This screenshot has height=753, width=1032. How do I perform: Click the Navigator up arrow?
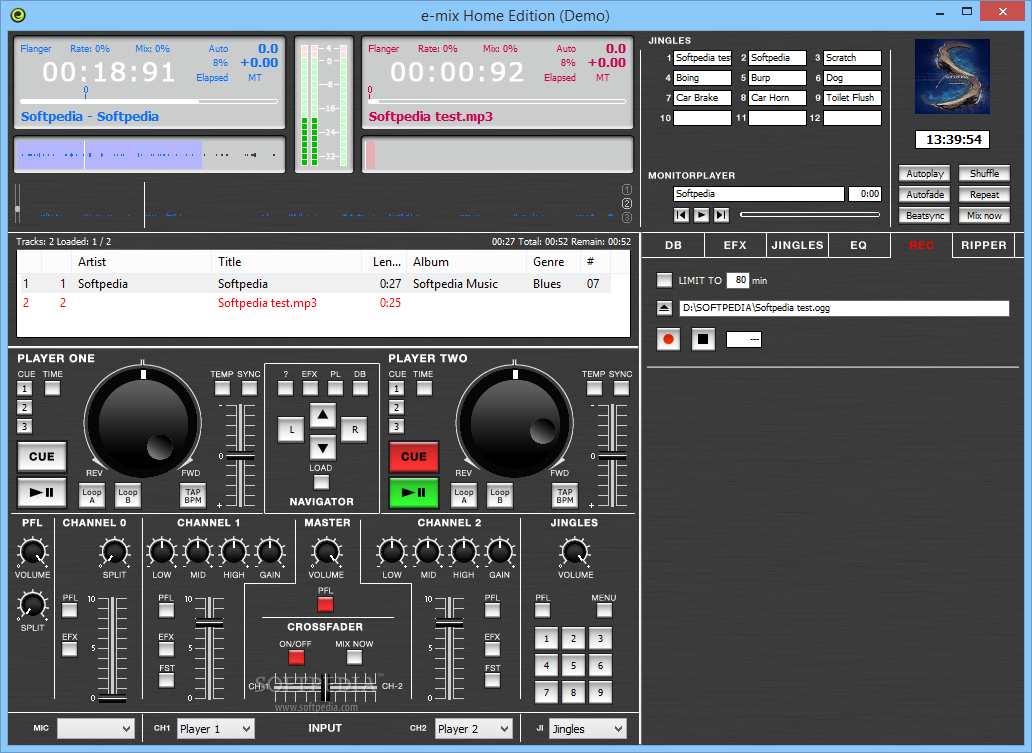322,415
